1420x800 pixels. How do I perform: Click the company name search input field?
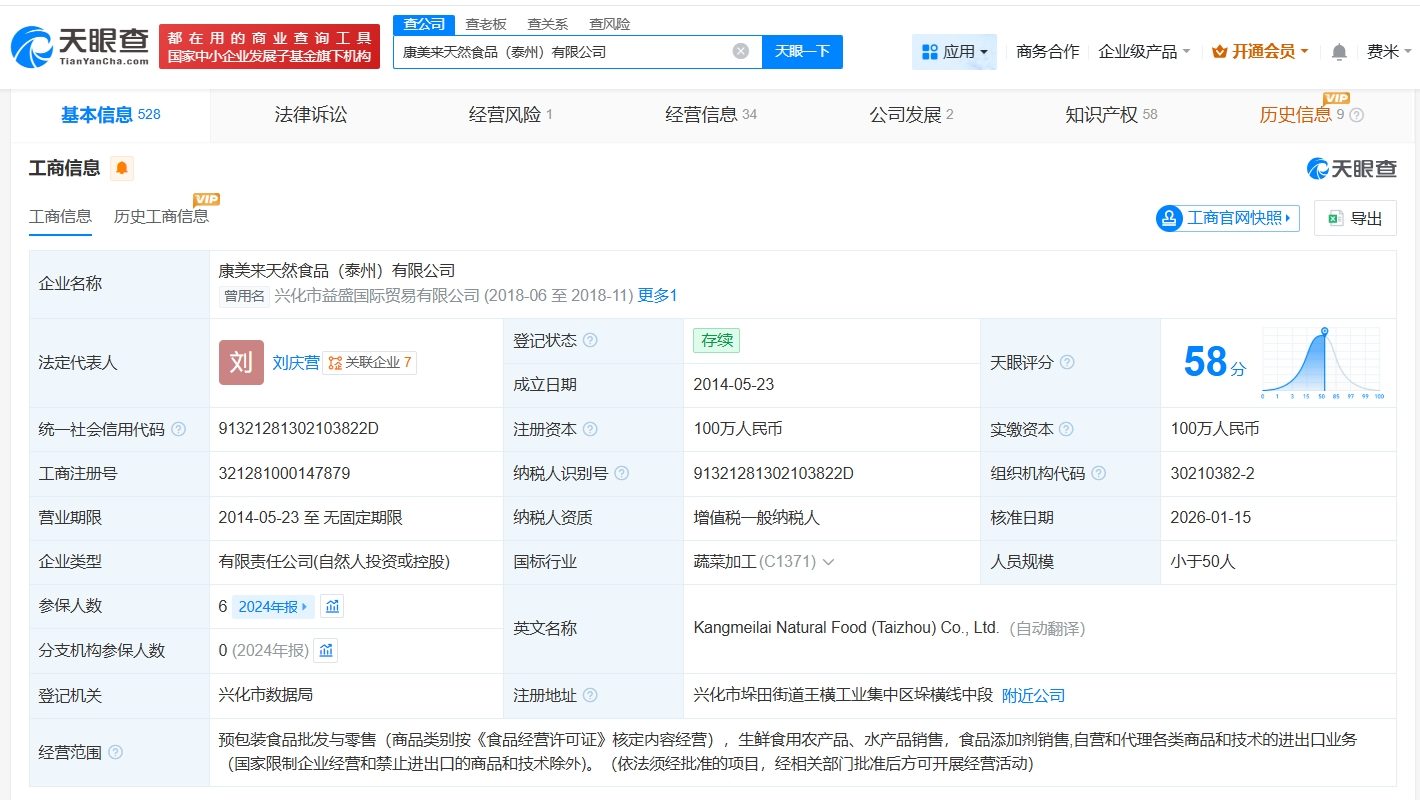563,51
